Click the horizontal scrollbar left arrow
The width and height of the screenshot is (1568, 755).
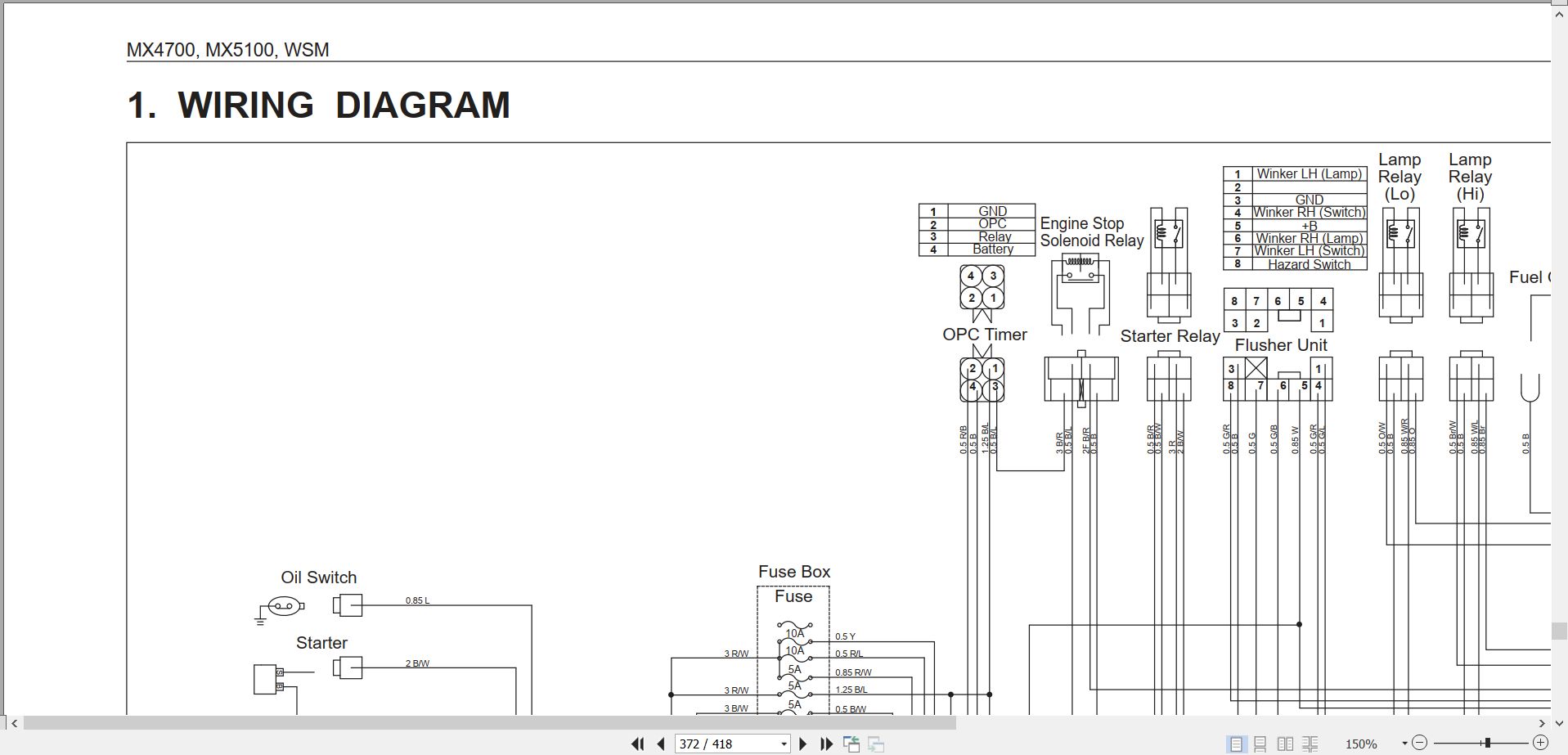(x=14, y=723)
